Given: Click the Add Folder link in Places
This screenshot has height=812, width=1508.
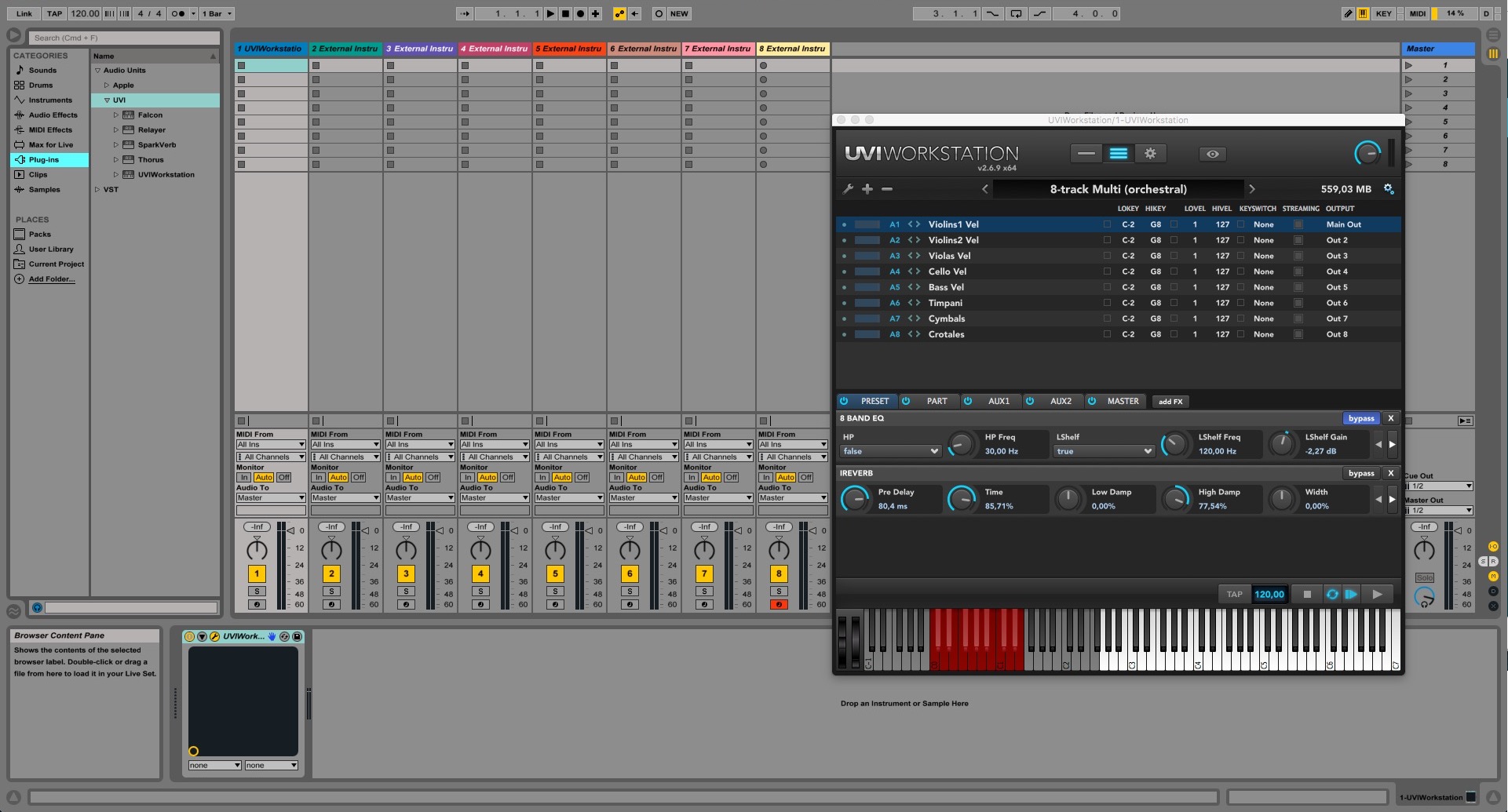Looking at the screenshot, I should [52, 279].
